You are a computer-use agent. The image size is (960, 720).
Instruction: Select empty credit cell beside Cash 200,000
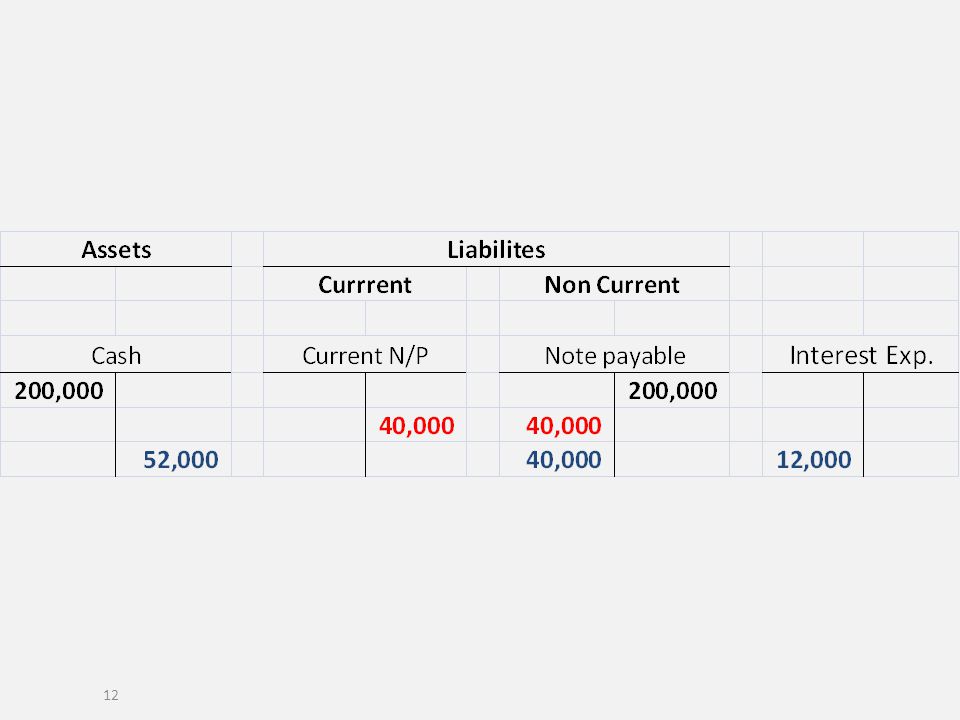click(173, 390)
